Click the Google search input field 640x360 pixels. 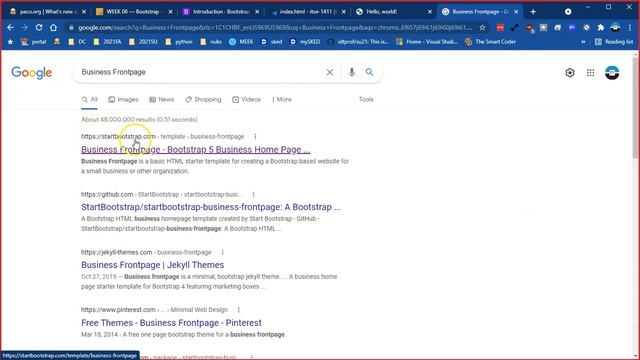200,72
